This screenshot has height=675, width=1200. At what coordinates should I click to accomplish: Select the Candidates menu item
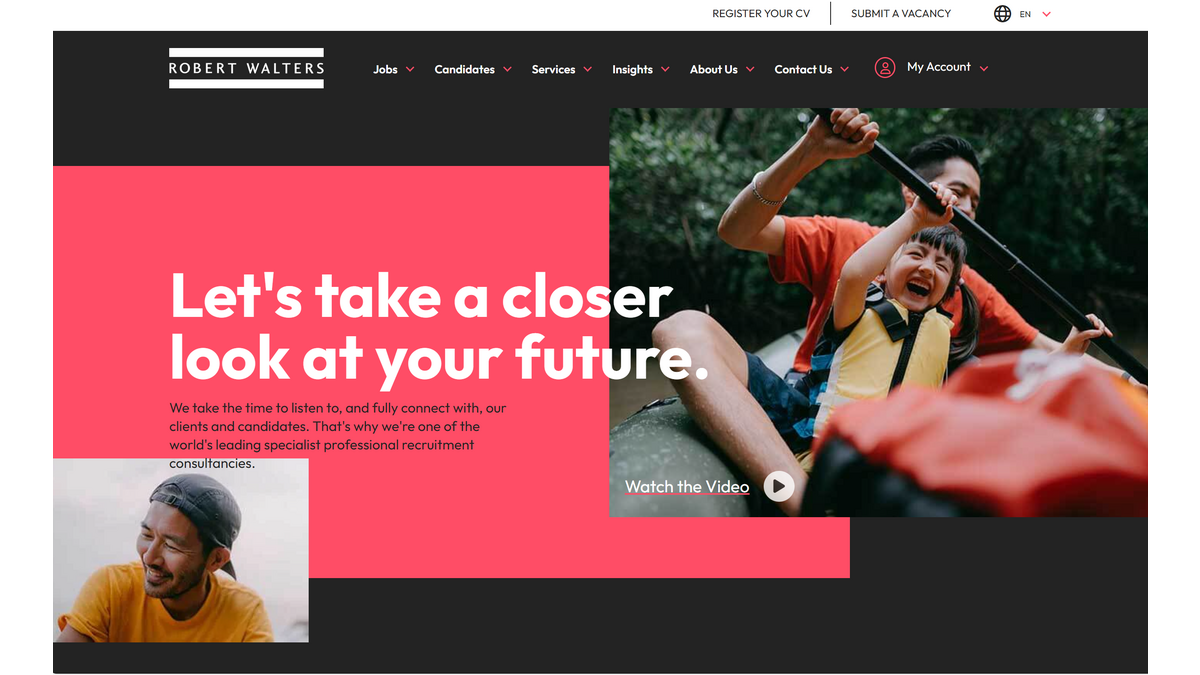point(464,70)
